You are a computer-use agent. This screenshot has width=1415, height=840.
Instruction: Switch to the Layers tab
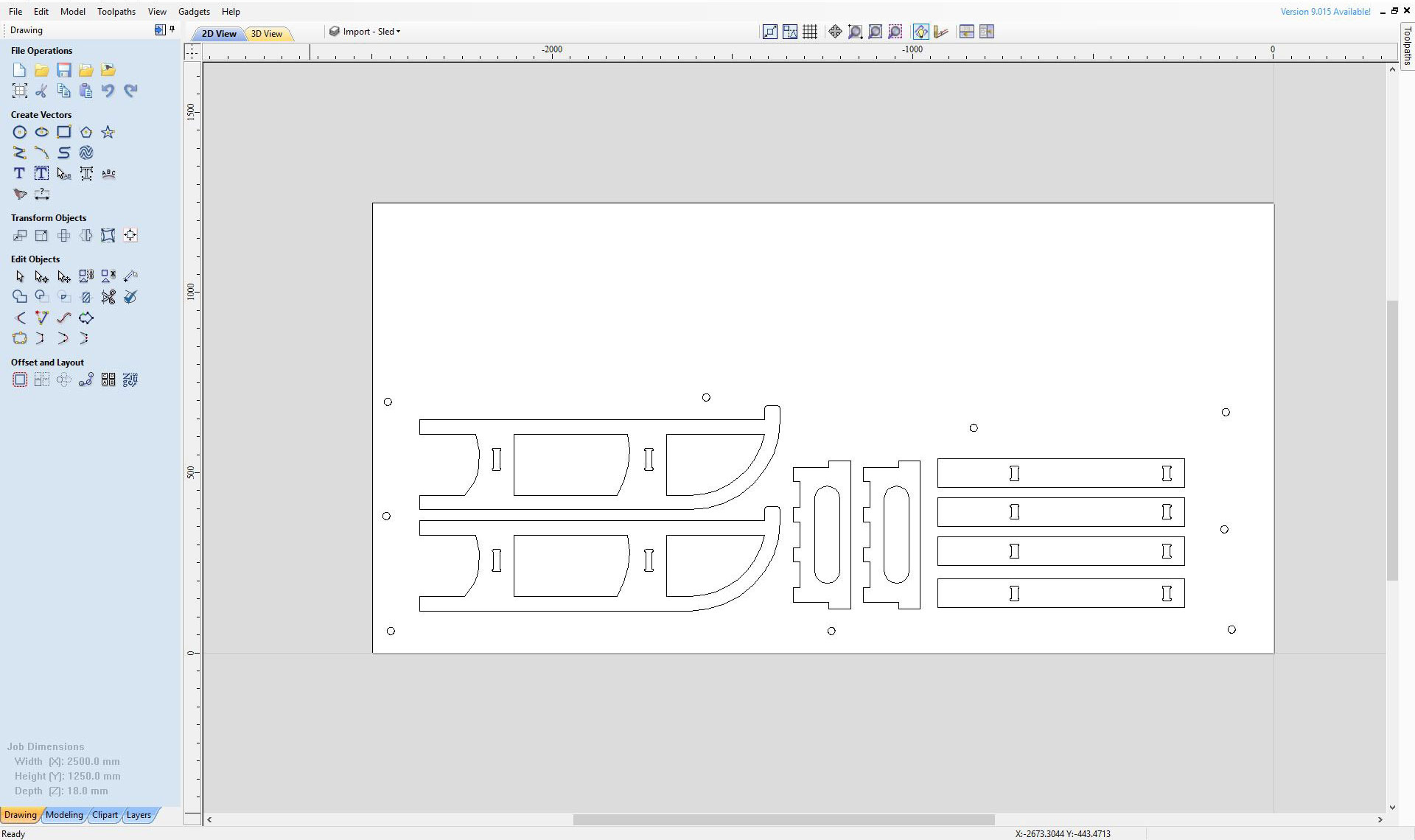point(139,815)
